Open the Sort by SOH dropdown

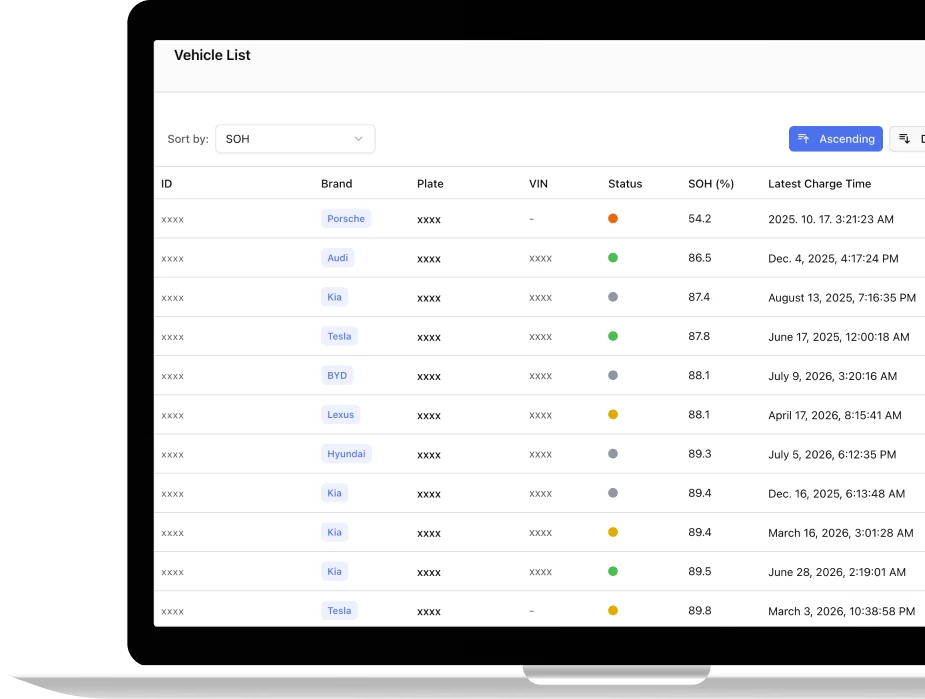click(x=295, y=139)
